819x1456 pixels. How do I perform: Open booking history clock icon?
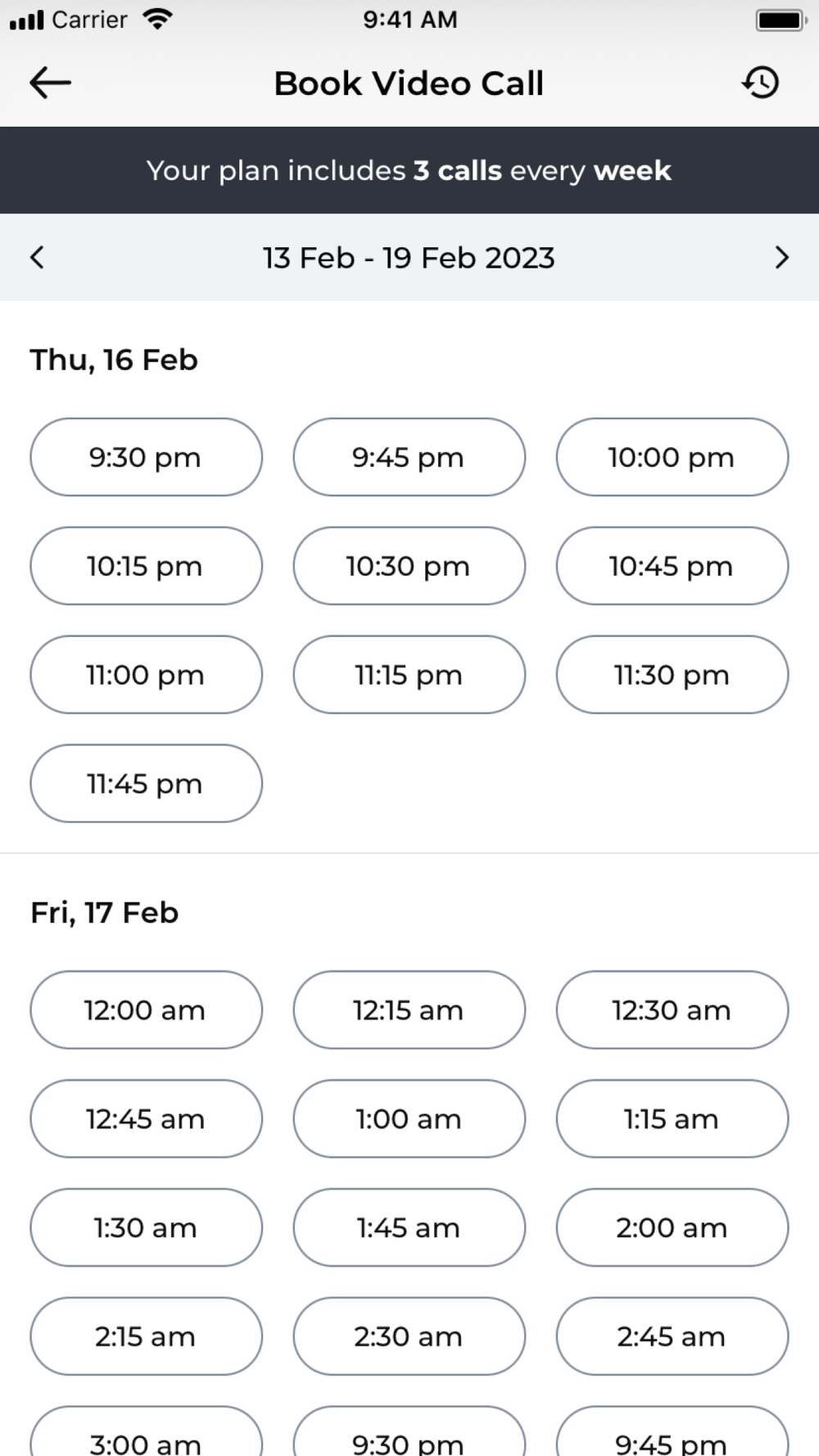(761, 83)
